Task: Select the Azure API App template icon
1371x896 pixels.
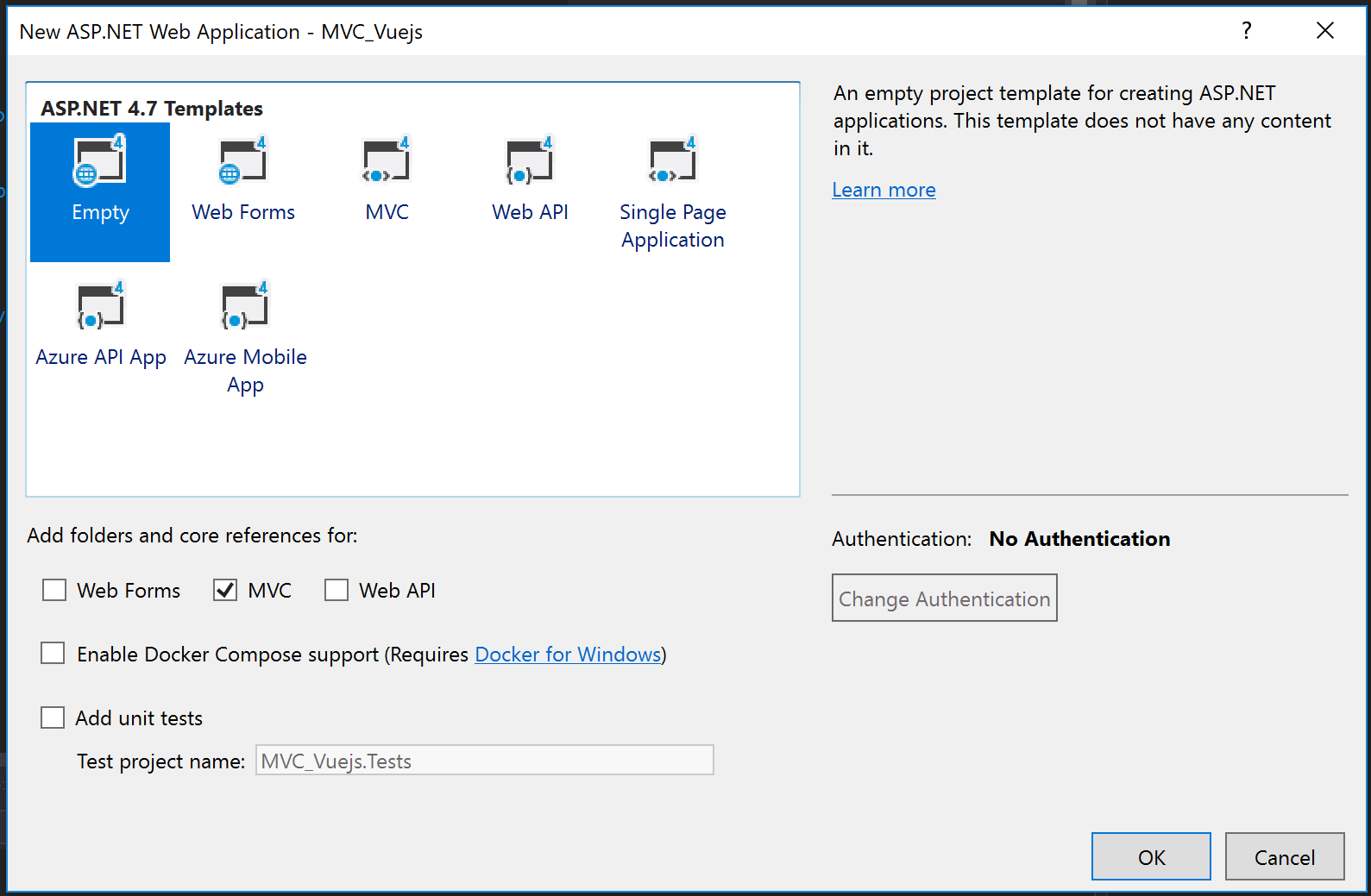Action: [101, 305]
